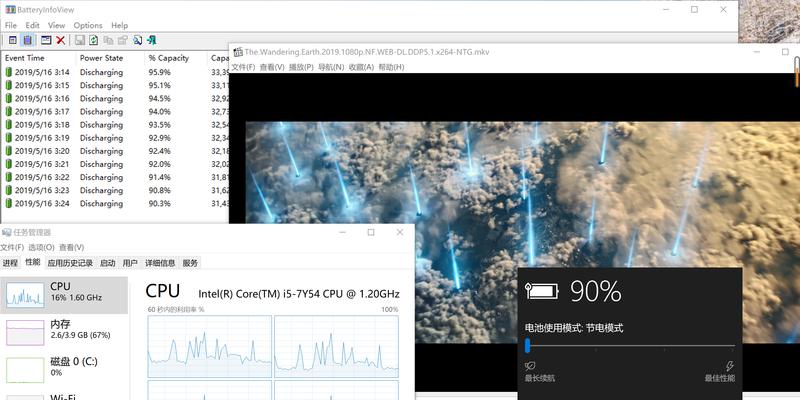Switch to 性能 tab in Task Manager
This screenshot has height=400, width=800.
point(33,262)
